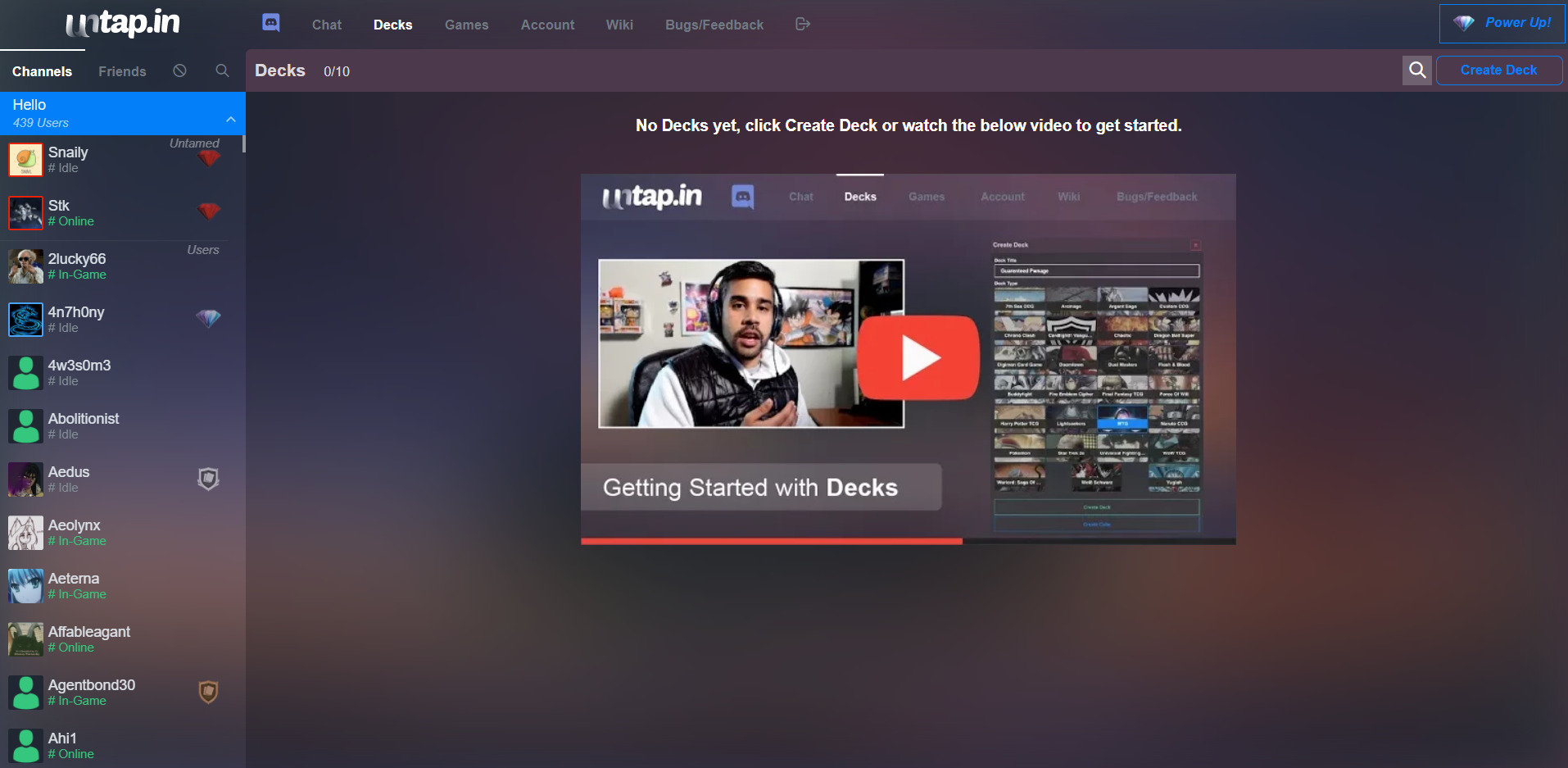
Task: Click the username 4w3s0m3
Action: click(x=79, y=366)
